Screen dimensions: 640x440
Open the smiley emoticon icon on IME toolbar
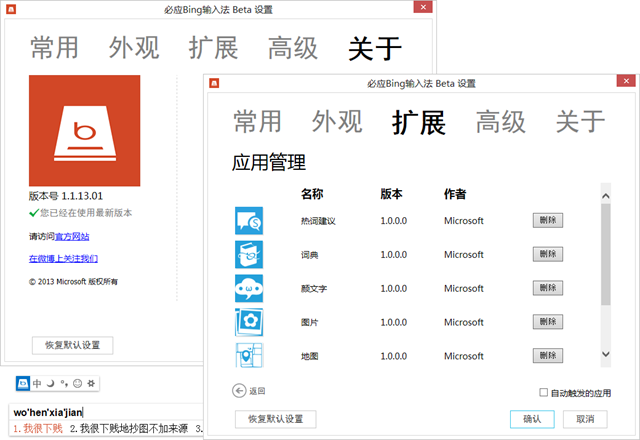pos(78,383)
